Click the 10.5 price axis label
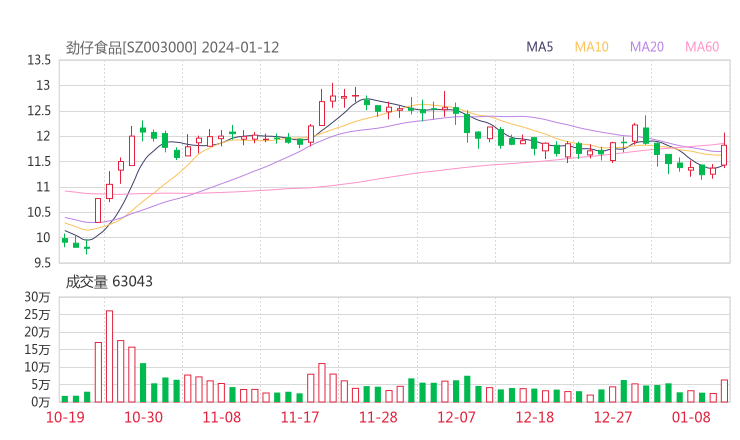 tap(39, 212)
